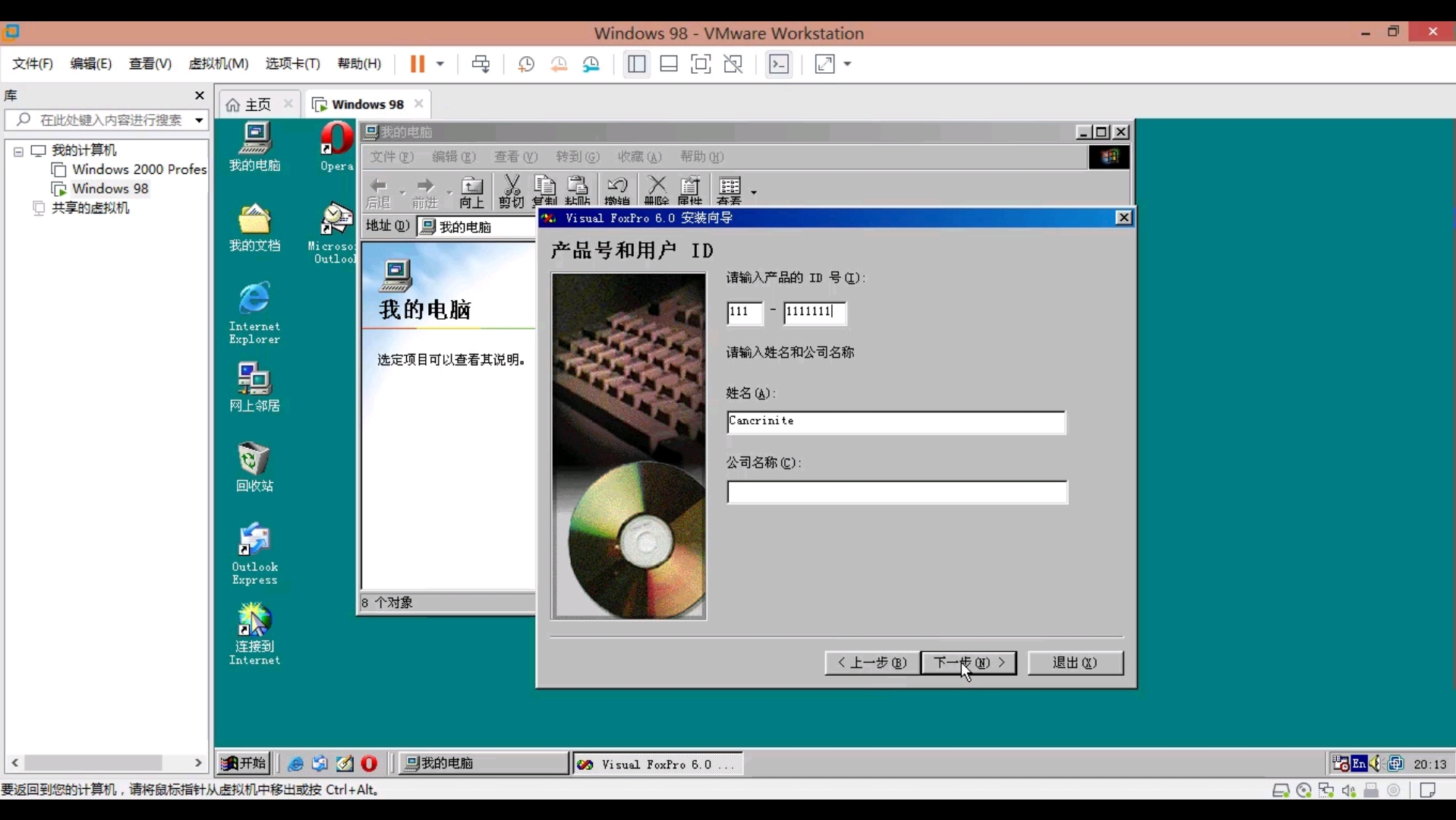Click the first product ID field containing 111
This screenshot has height=820, width=1456.
[x=745, y=312]
